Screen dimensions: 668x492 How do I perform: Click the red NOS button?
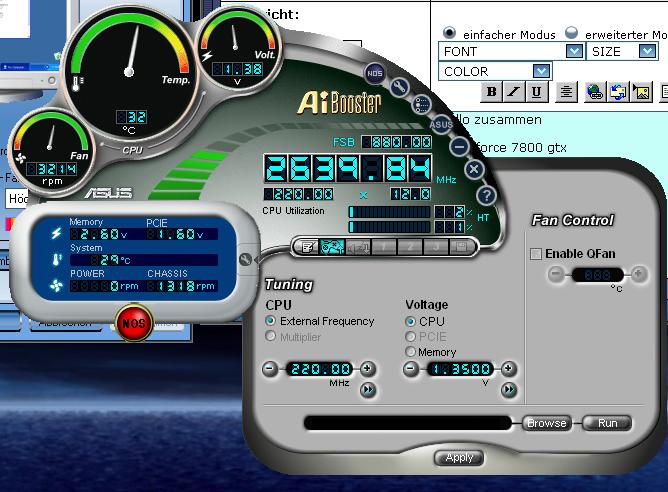tap(131, 323)
